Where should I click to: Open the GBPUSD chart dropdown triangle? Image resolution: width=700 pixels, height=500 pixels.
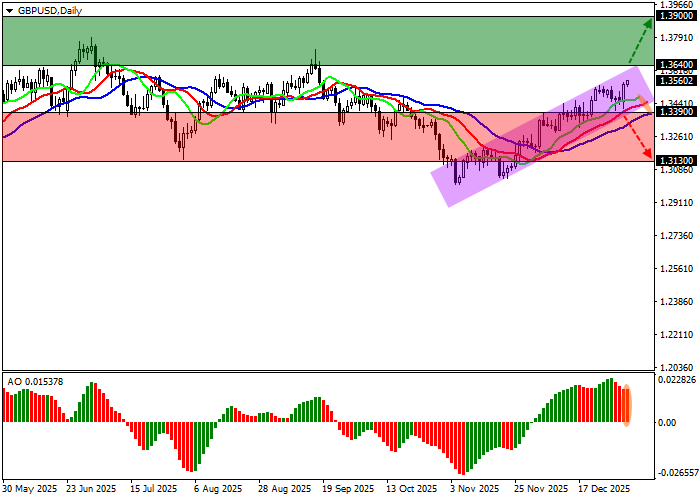pos(10,11)
